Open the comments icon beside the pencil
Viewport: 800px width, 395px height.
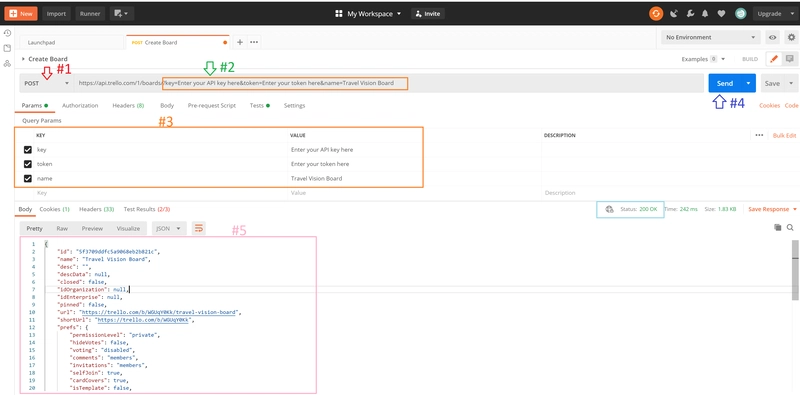tap(790, 59)
